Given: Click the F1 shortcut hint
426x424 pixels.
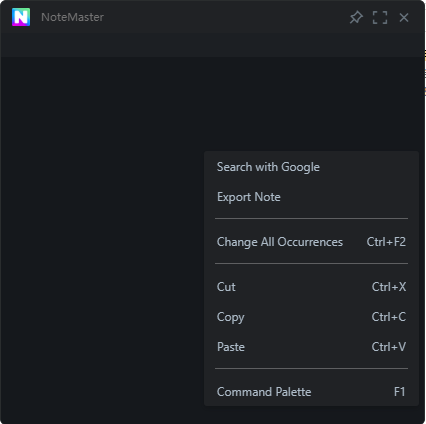Looking at the screenshot, I should tap(399, 392).
